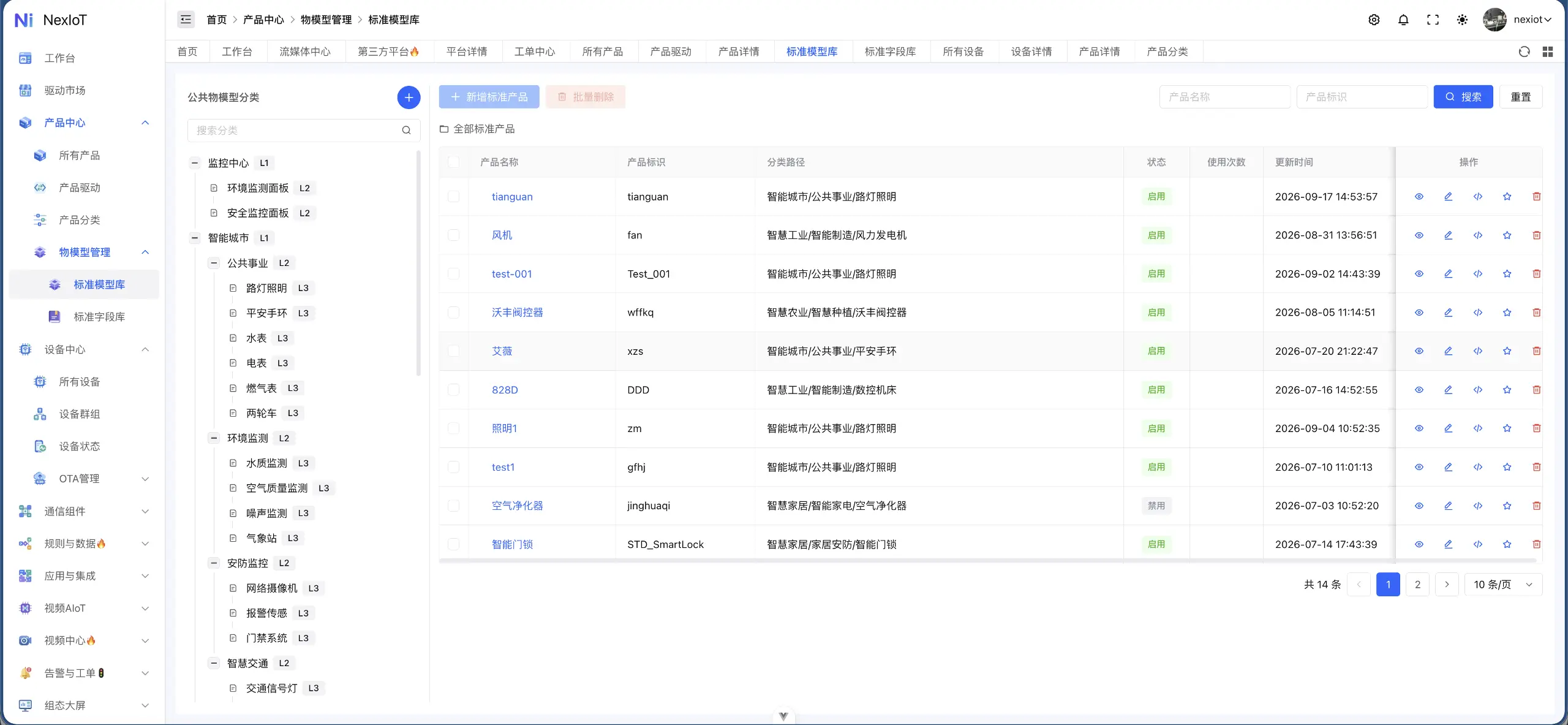Edit the 风机 product row
The width and height of the screenshot is (1568, 725).
(x=1448, y=235)
